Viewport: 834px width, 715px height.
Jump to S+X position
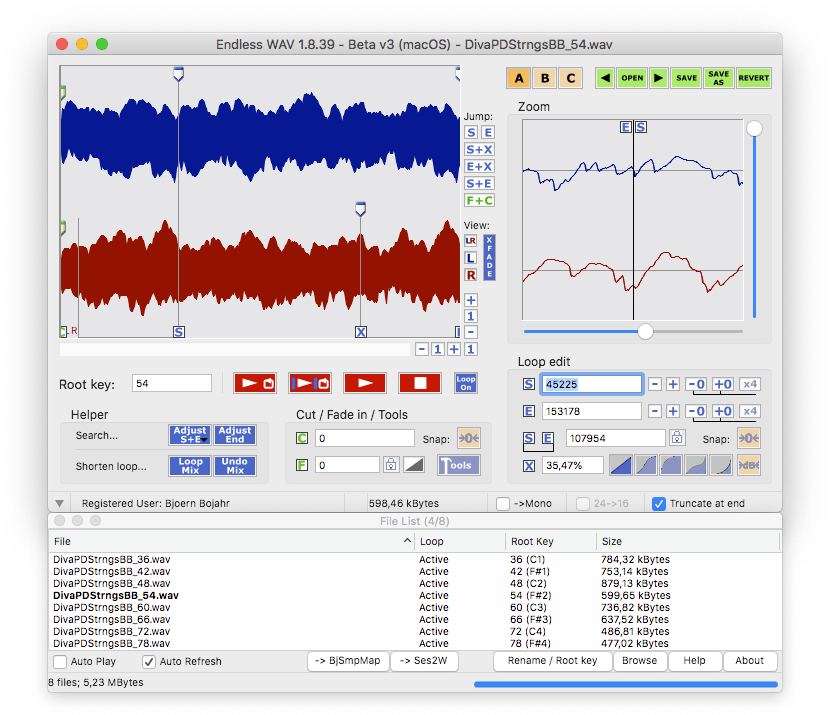[x=479, y=149]
